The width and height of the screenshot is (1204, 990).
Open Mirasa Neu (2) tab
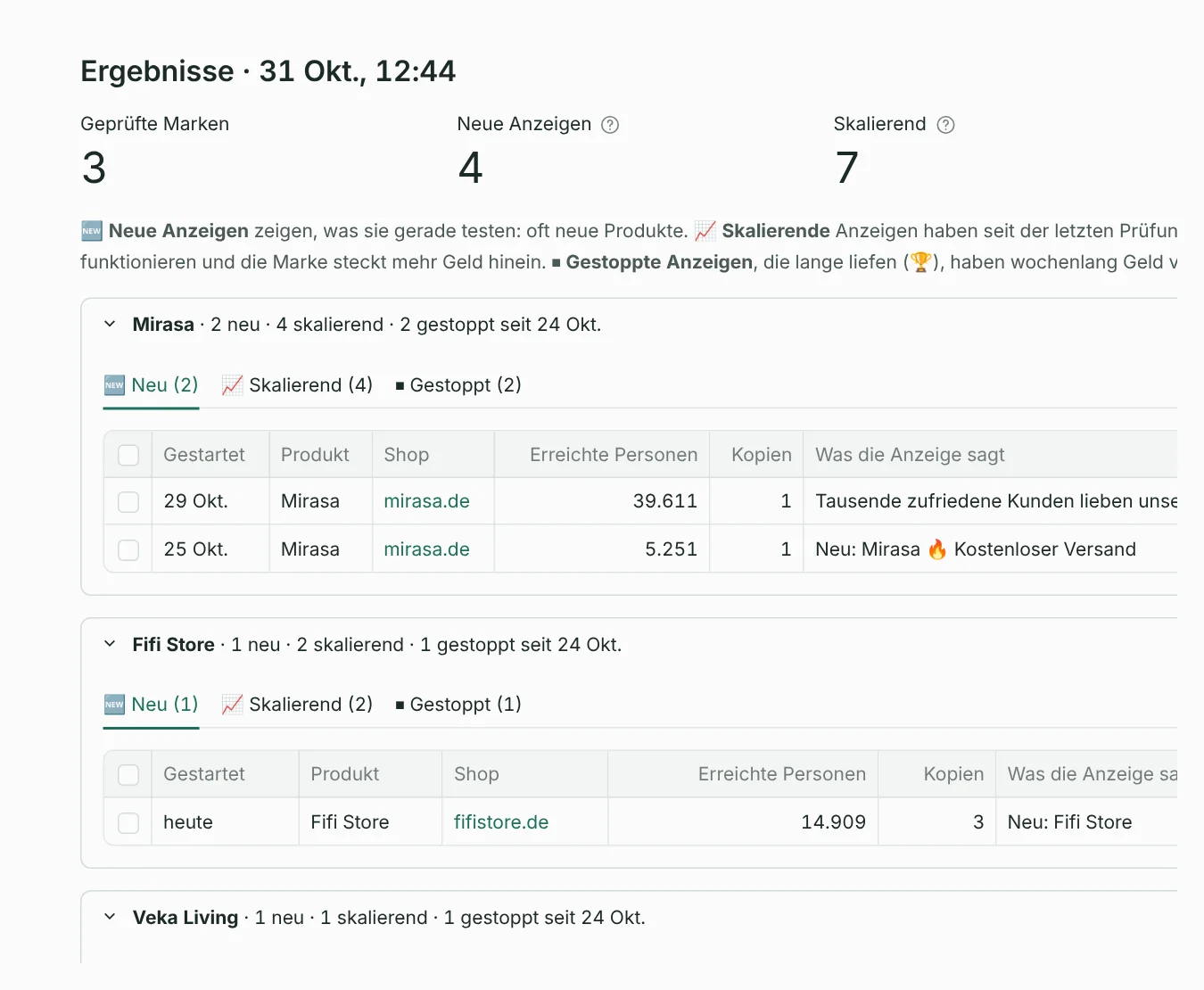151,385
